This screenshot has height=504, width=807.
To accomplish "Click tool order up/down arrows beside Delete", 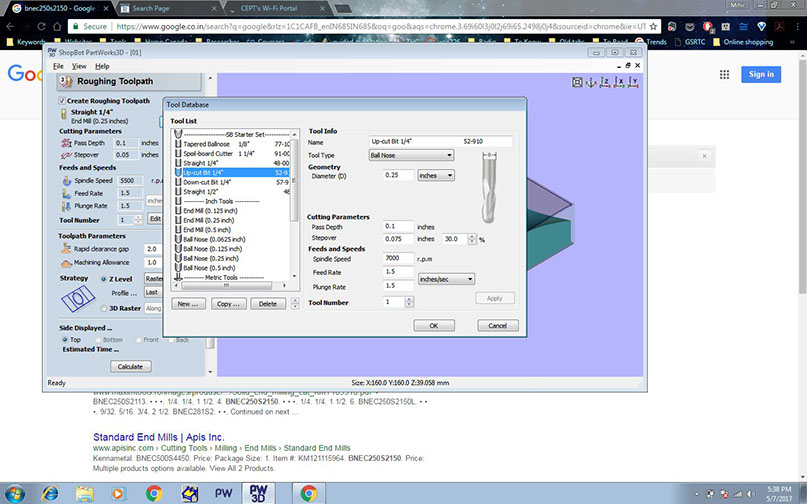I will click(295, 304).
